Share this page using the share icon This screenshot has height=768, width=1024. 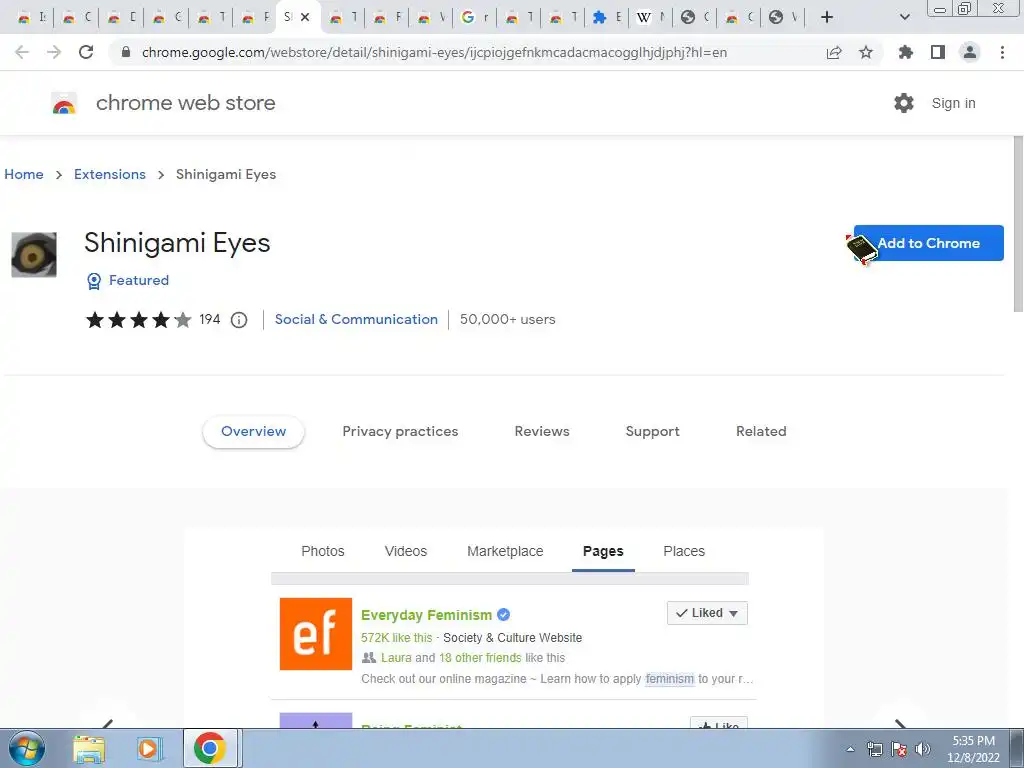pyautogui.click(x=834, y=52)
